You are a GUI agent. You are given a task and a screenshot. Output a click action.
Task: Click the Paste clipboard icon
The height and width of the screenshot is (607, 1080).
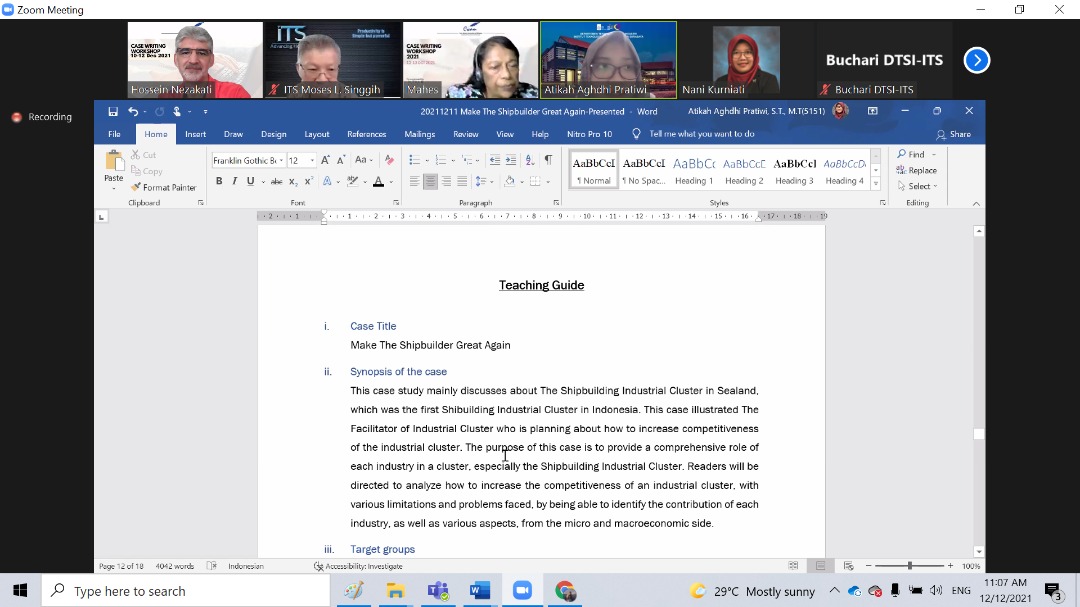point(114,161)
